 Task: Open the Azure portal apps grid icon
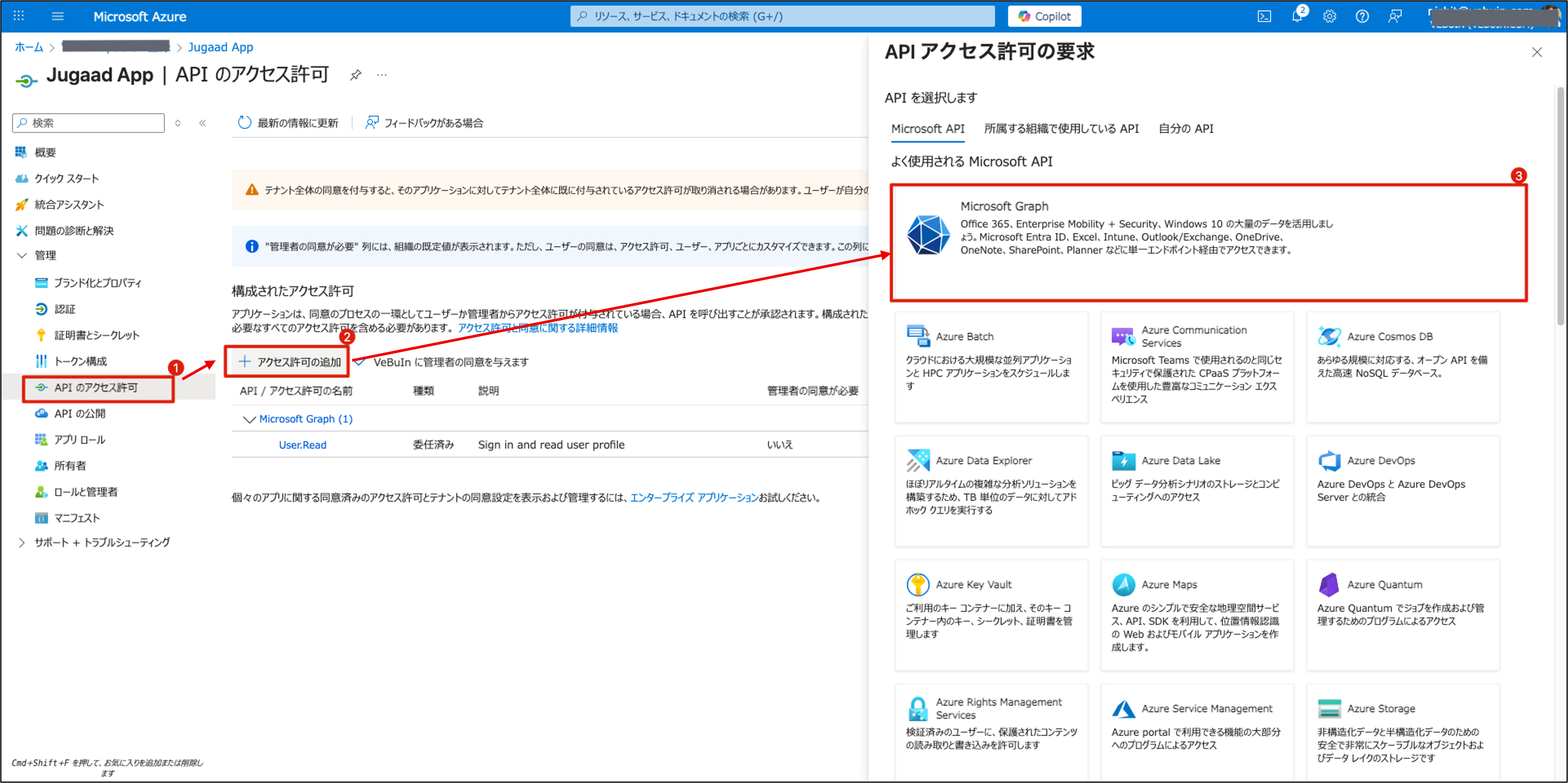18,16
